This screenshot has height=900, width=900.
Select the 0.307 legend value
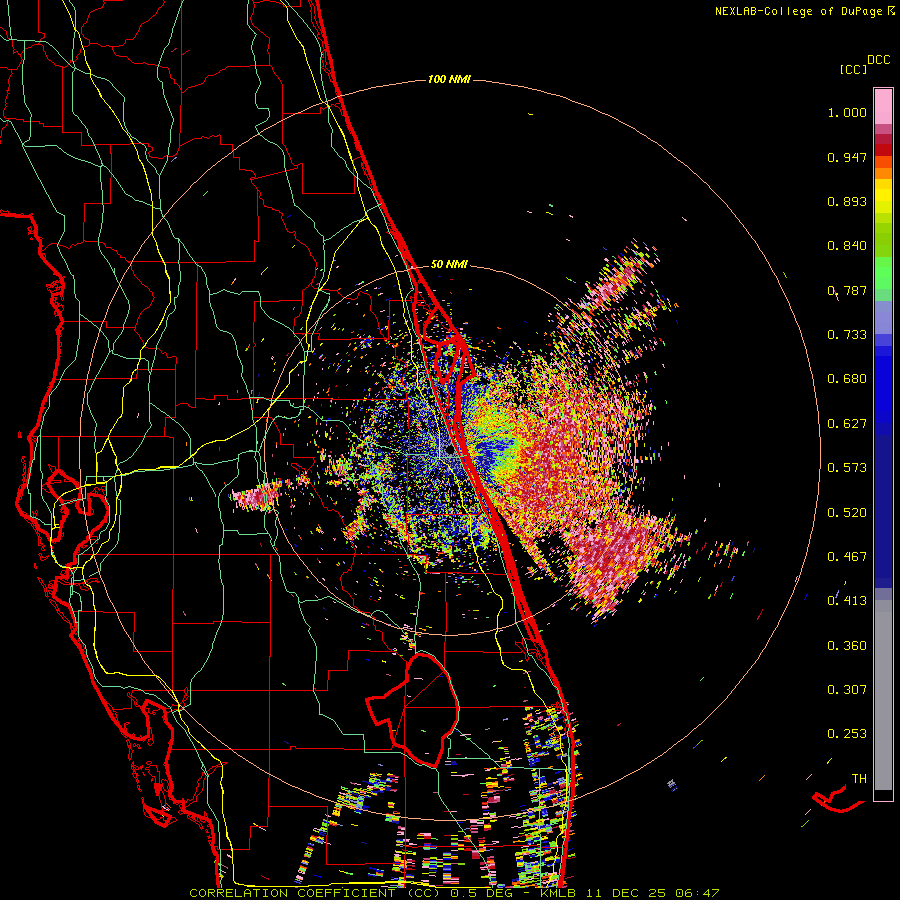tap(847, 690)
